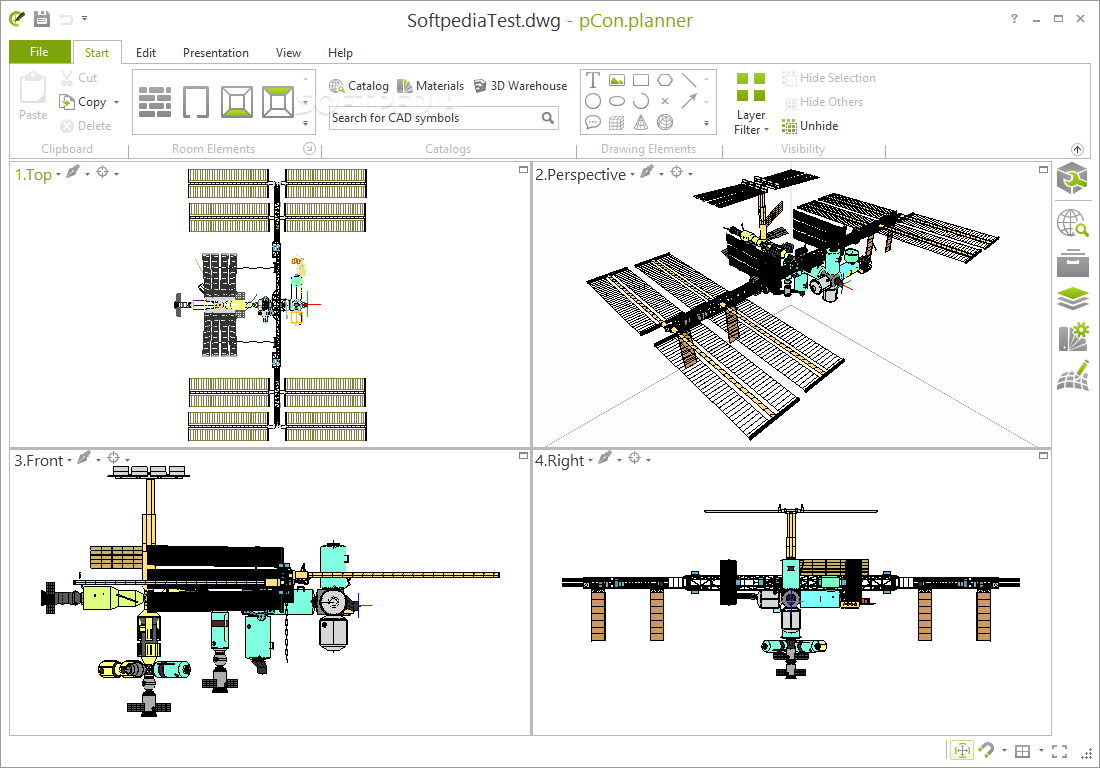Choose the Cone drawing tool
This screenshot has height=768, width=1100.
coord(640,123)
